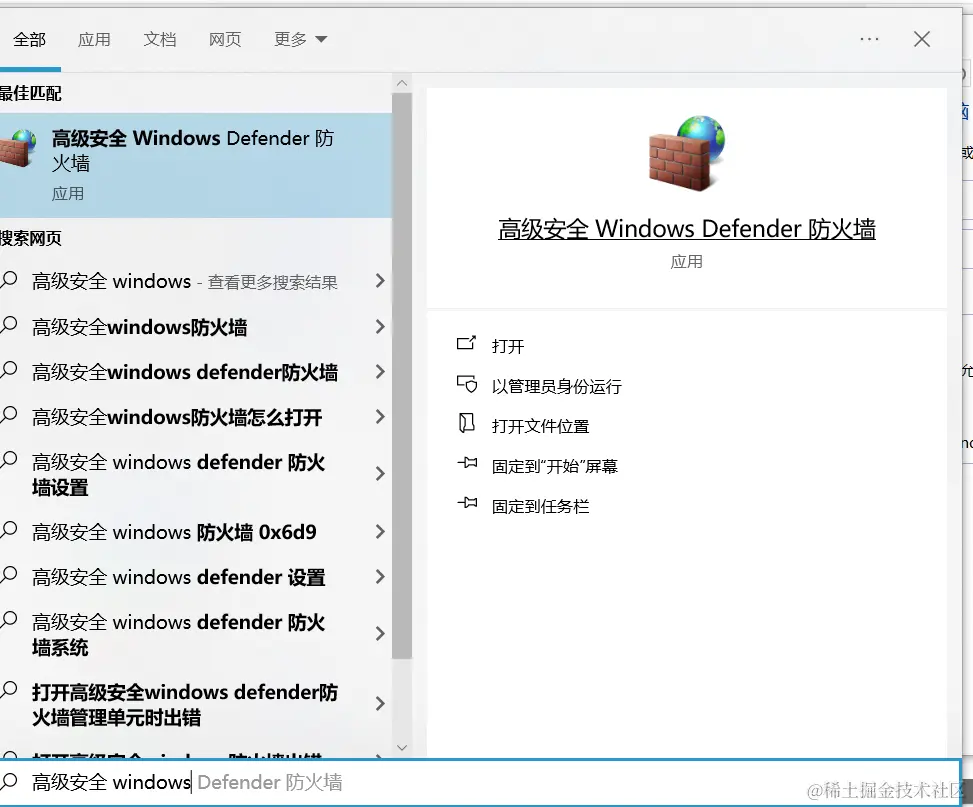
Task: Click search icon beside 防火墙 0x6d9 suggestion
Action: pos(9,530)
